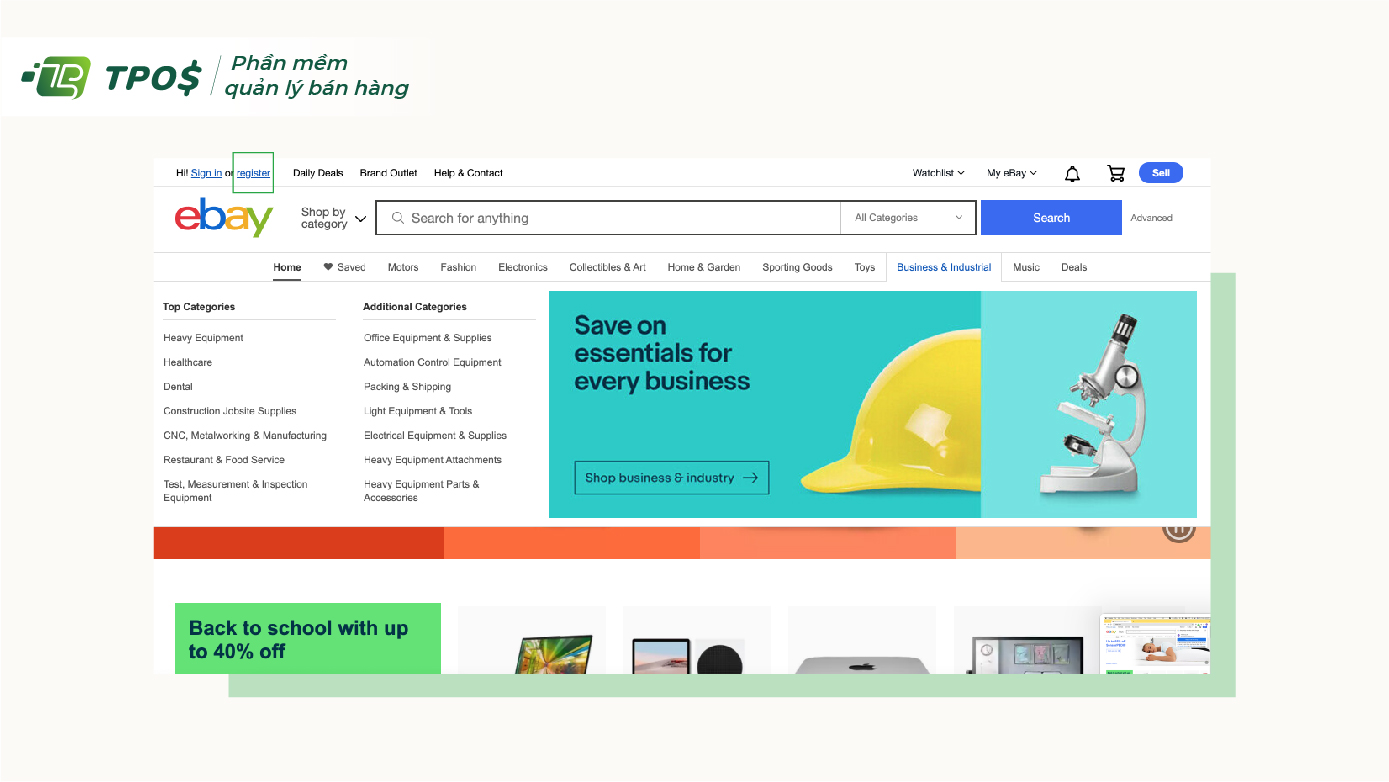Image resolution: width=1389 pixels, height=782 pixels.
Task: Click the Back to school 40% off banner
Action: click(308, 638)
